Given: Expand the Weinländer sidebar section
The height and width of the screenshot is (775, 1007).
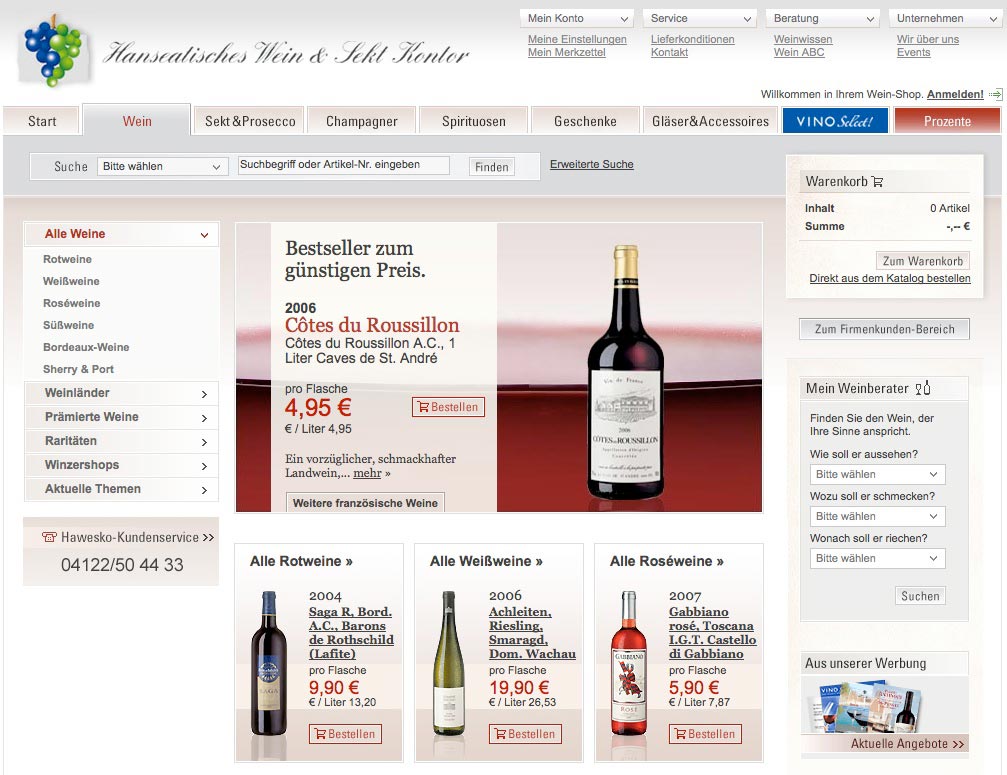Looking at the screenshot, I should tap(121, 393).
